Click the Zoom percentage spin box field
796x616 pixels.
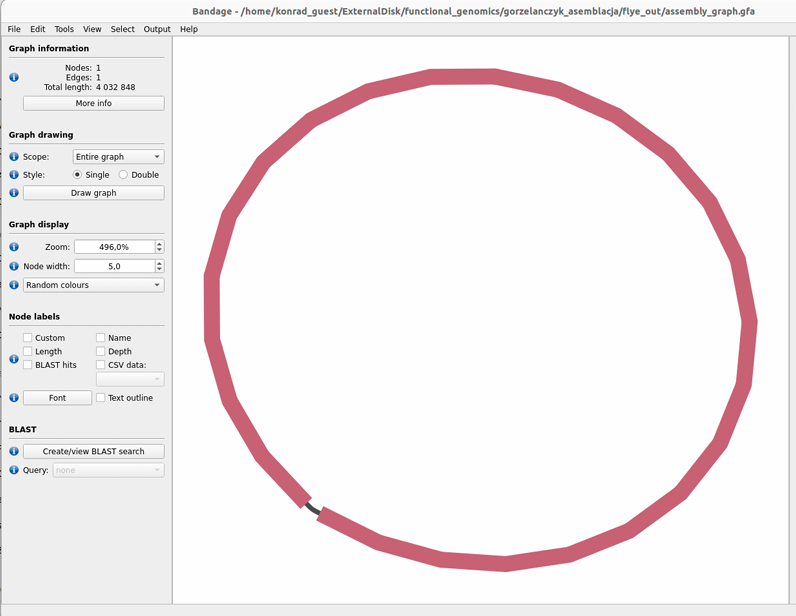click(113, 247)
